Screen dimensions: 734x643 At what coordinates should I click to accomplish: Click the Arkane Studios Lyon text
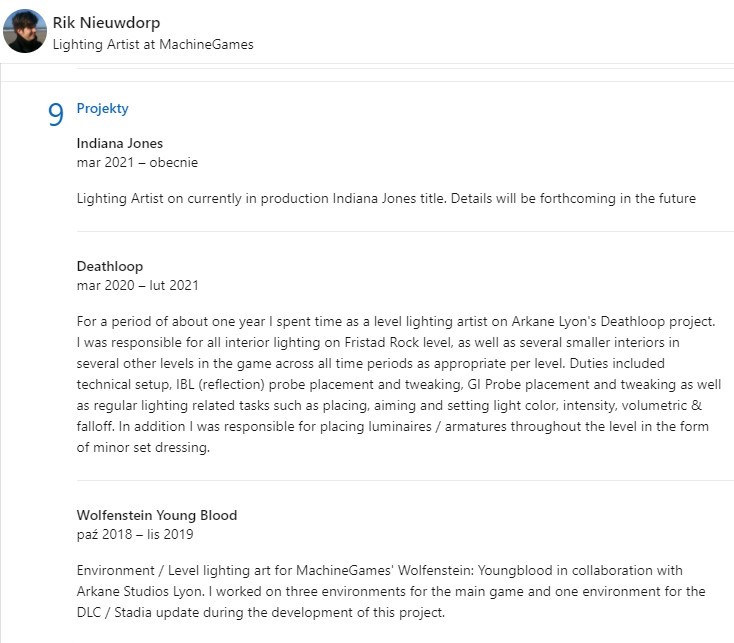137,592
